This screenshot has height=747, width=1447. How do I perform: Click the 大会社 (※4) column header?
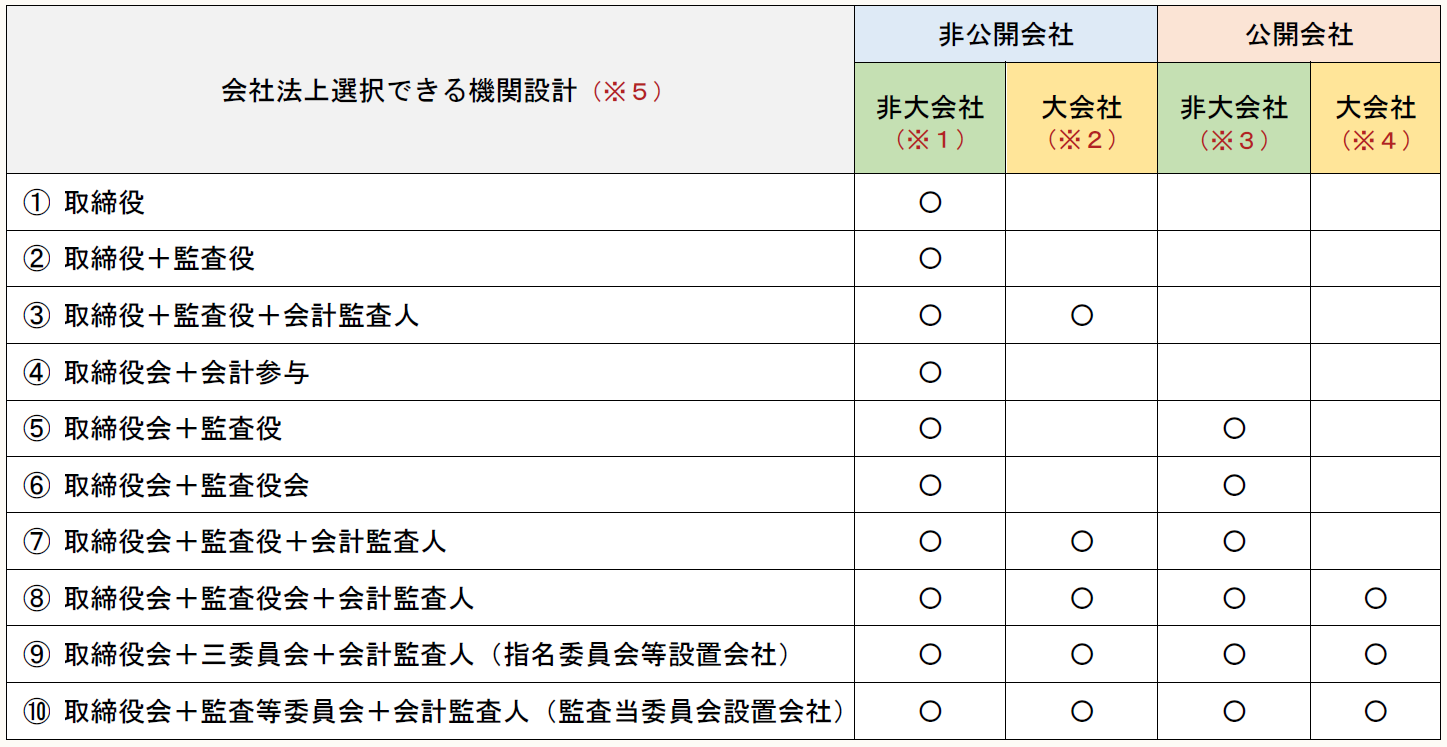1375,120
